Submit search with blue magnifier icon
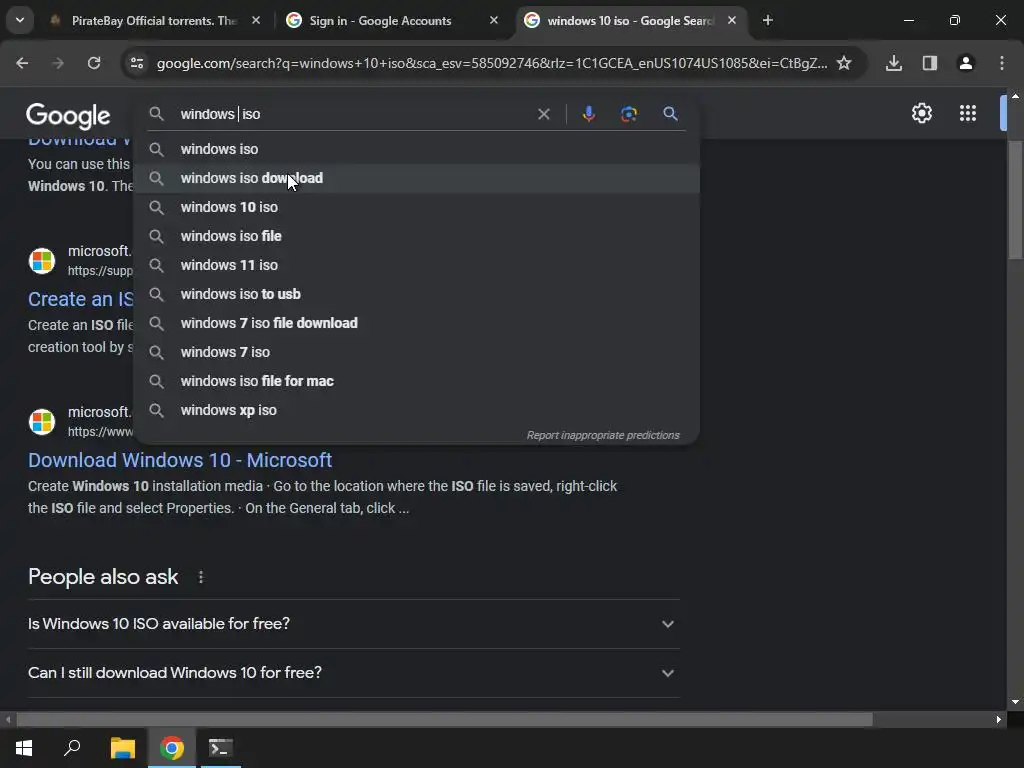1024x768 pixels. (670, 114)
